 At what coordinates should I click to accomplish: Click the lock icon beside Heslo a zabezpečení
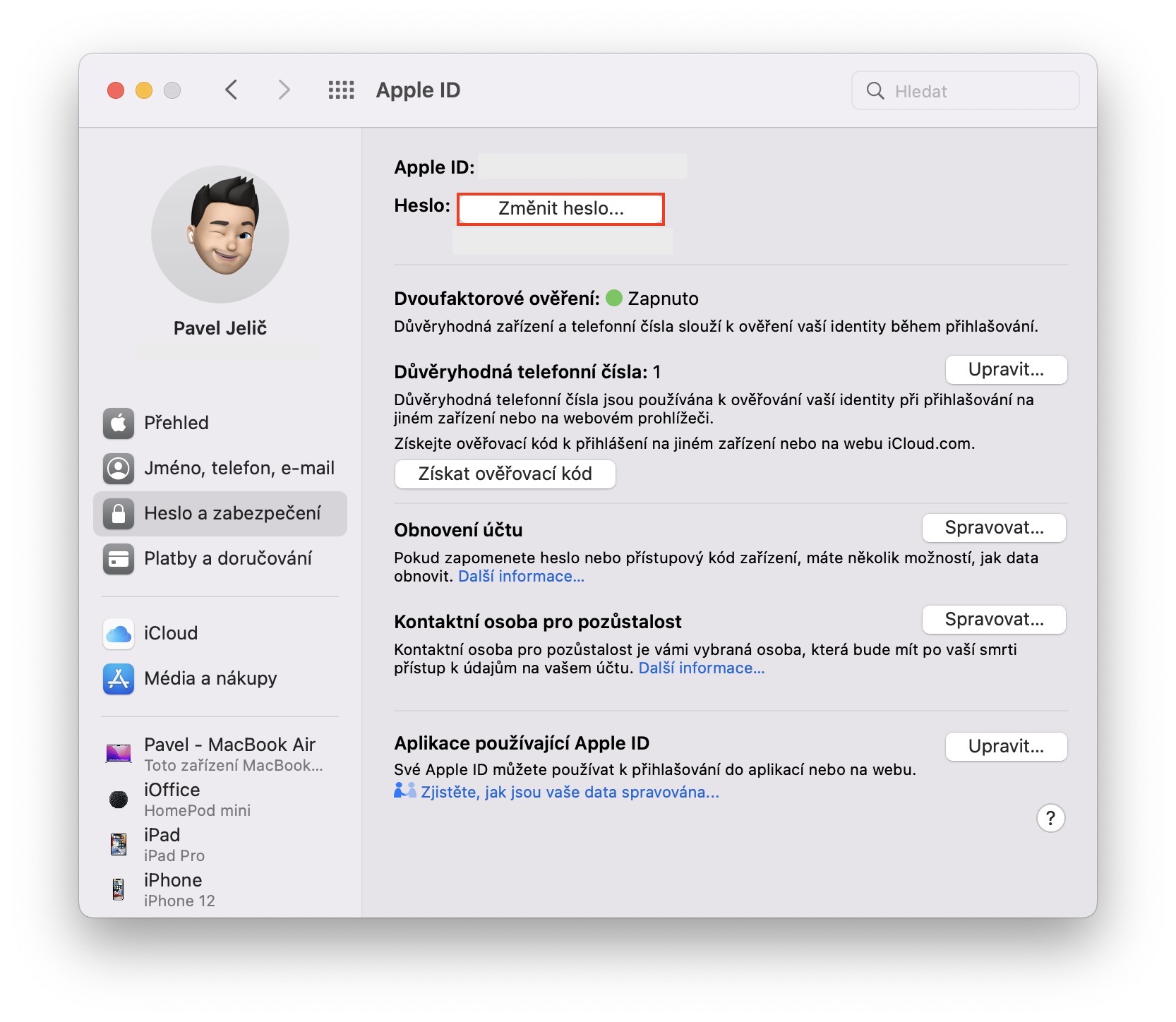[x=119, y=514]
